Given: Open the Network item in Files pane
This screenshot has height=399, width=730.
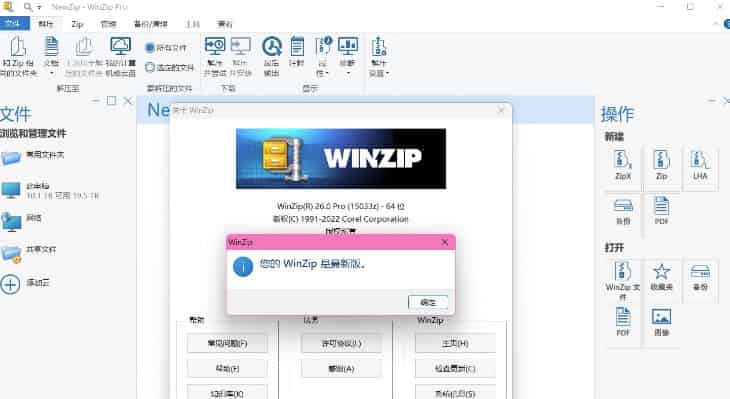Looking at the screenshot, I should pos(21,221).
